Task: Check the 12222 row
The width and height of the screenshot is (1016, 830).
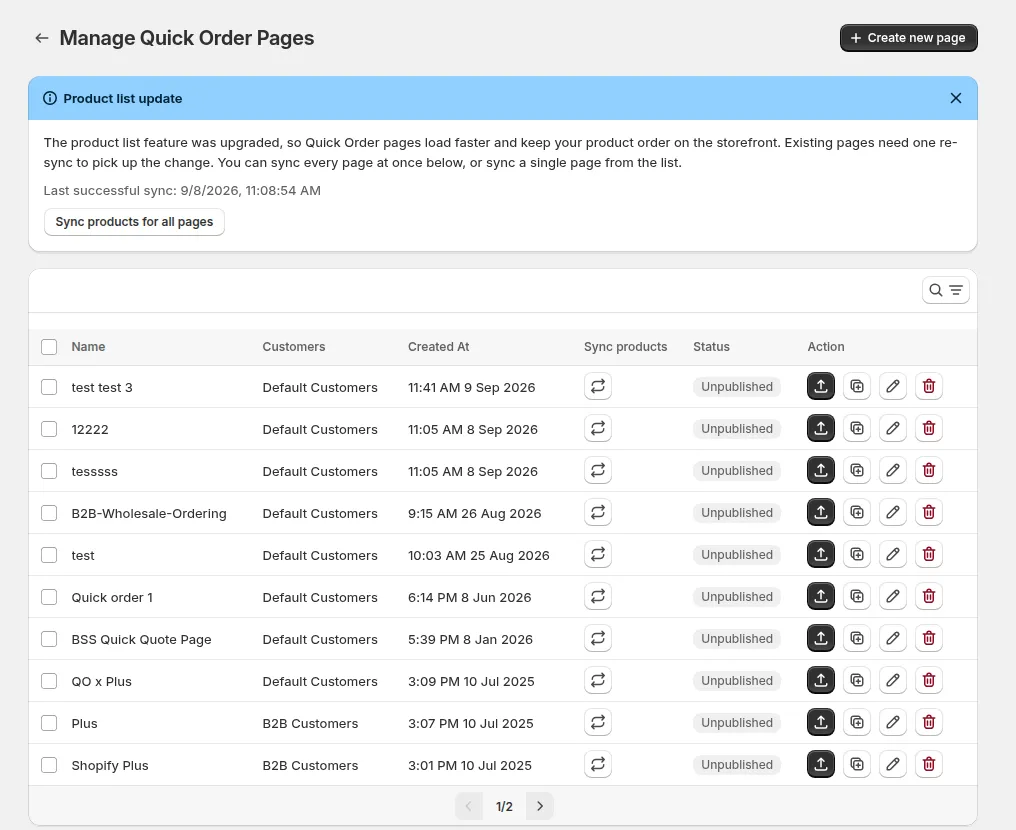Action: coord(49,430)
